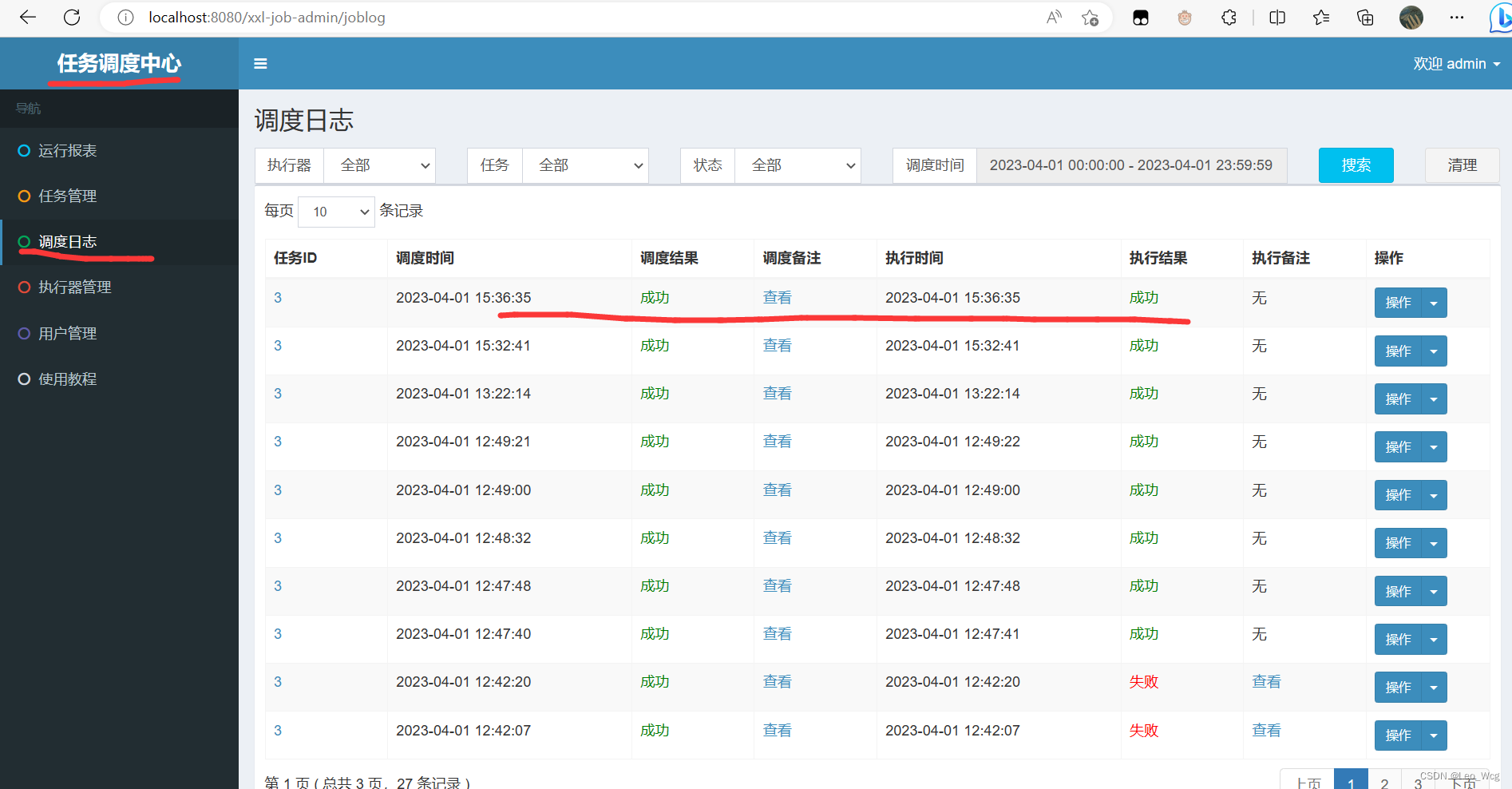Change records per page using the 10 dropdown

[336, 211]
